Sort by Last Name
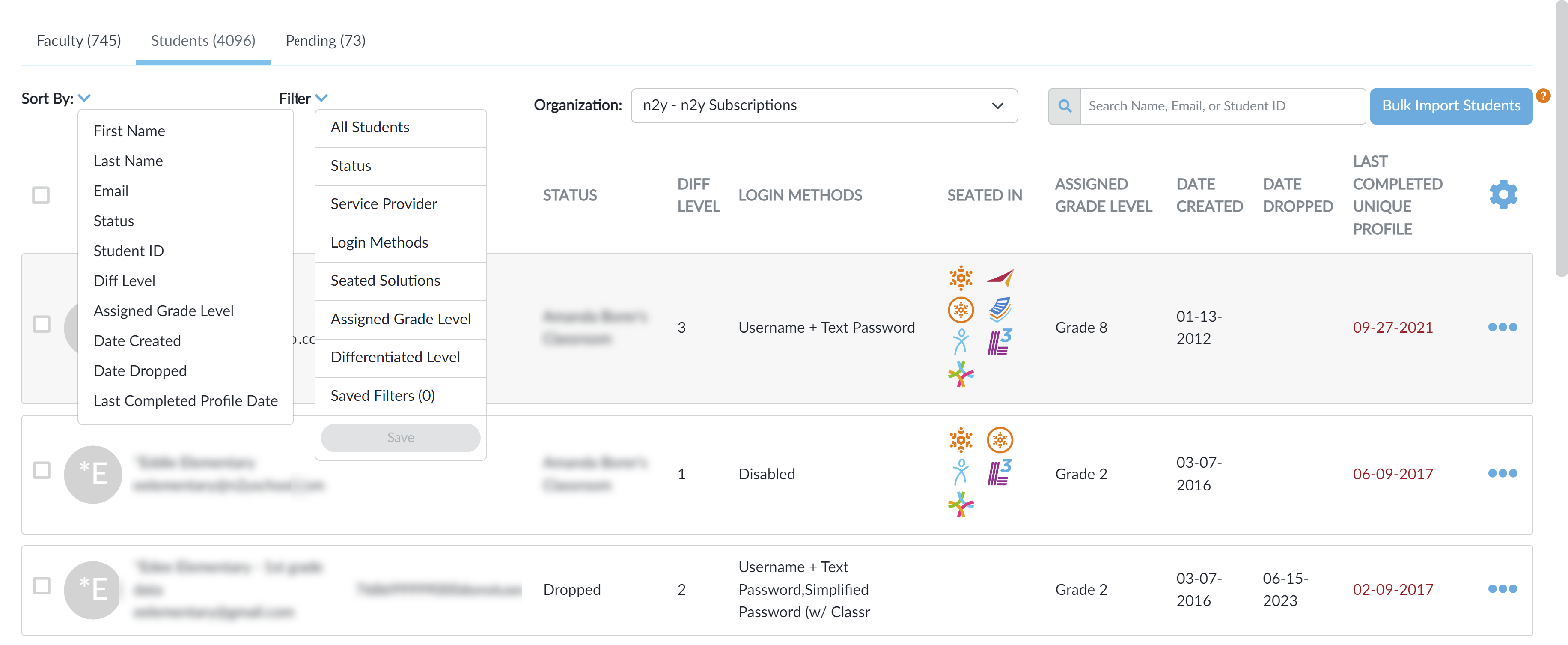The width and height of the screenshot is (1568, 645). click(x=128, y=161)
